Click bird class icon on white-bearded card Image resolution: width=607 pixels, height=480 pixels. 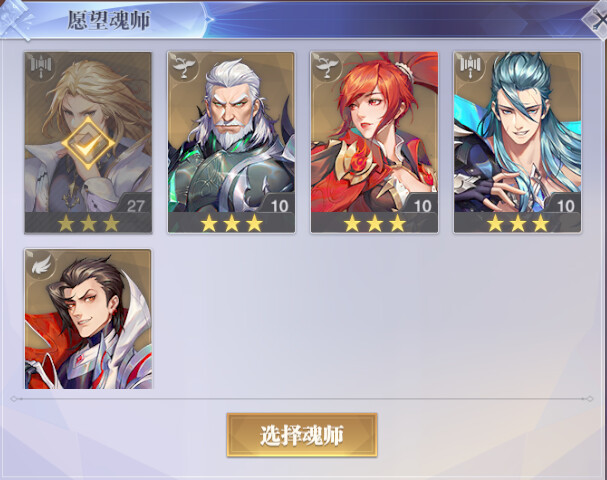point(183,67)
